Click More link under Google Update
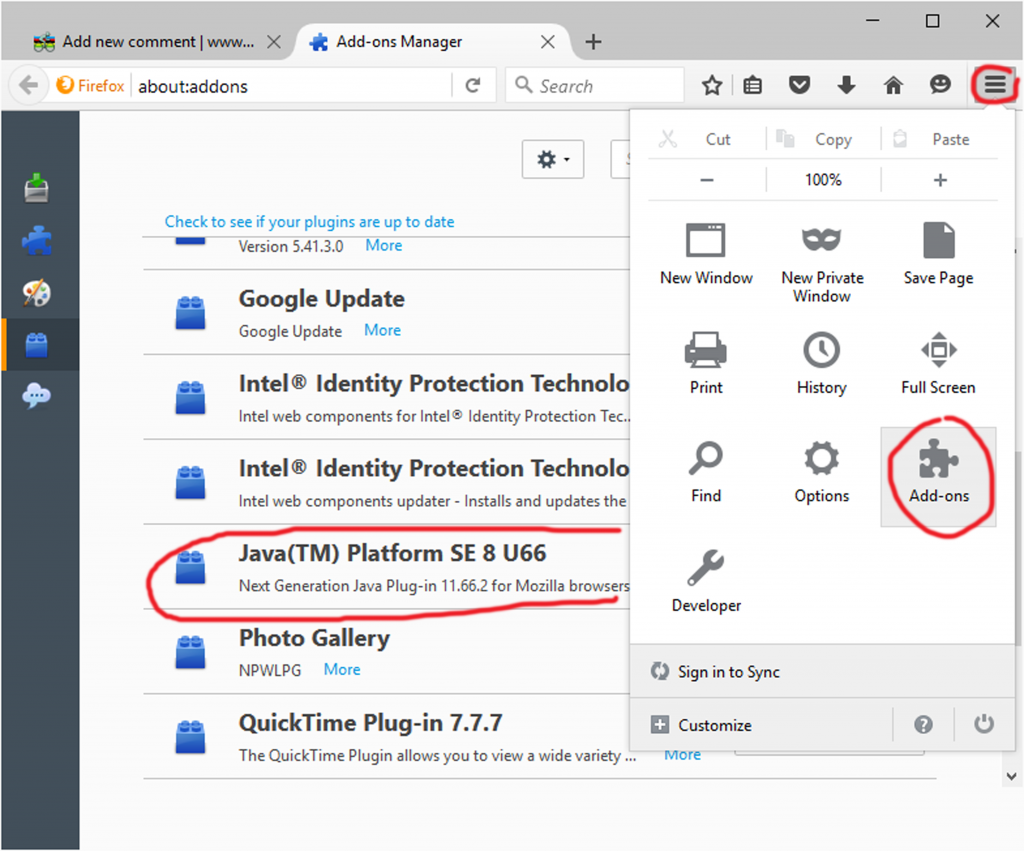Screen dimensions: 1024x851 (382, 330)
